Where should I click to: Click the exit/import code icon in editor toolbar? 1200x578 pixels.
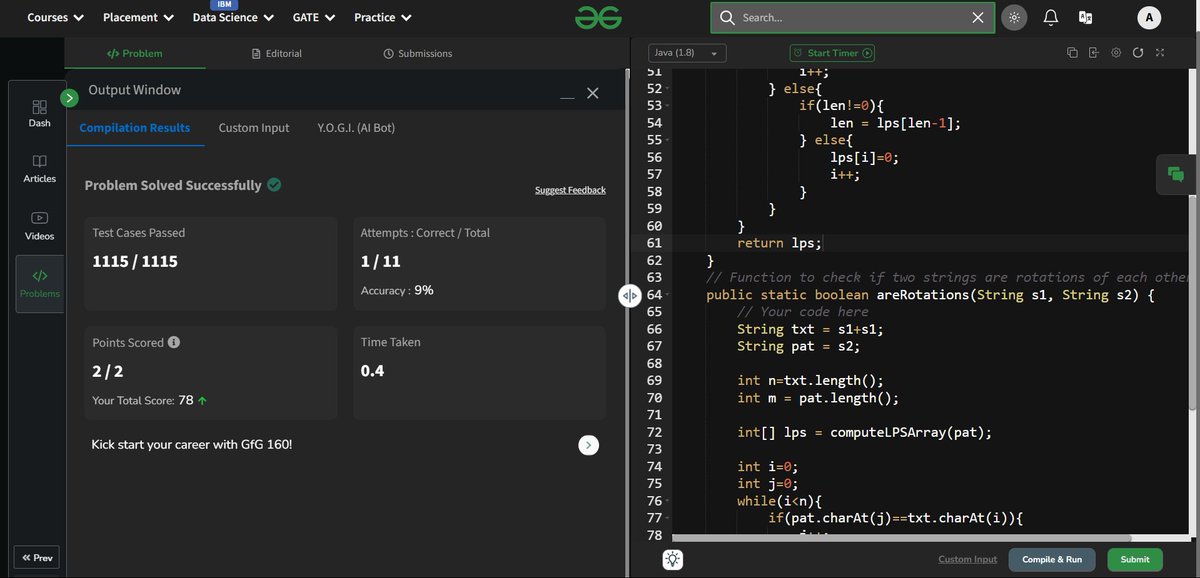pyautogui.click(x=1094, y=53)
